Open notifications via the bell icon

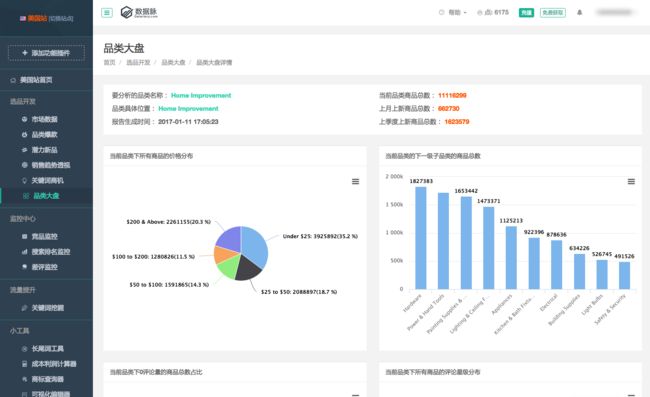pyautogui.click(x=580, y=12)
